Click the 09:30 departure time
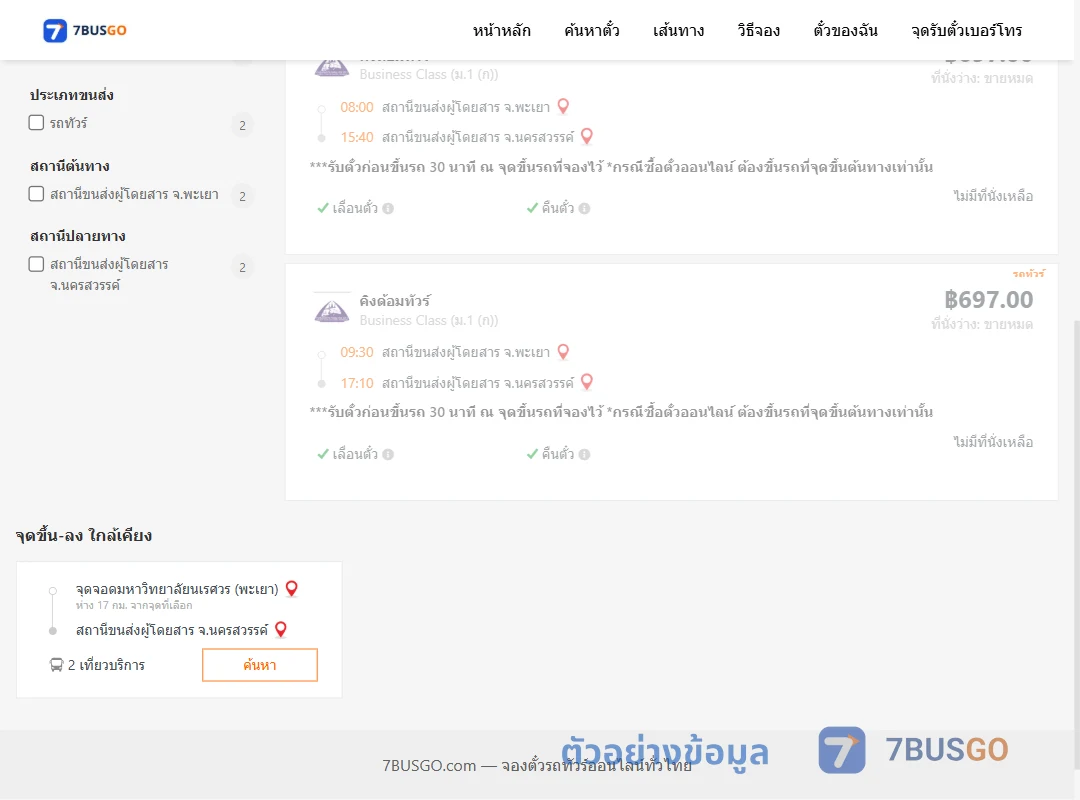The width and height of the screenshot is (1080, 800). point(357,352)
